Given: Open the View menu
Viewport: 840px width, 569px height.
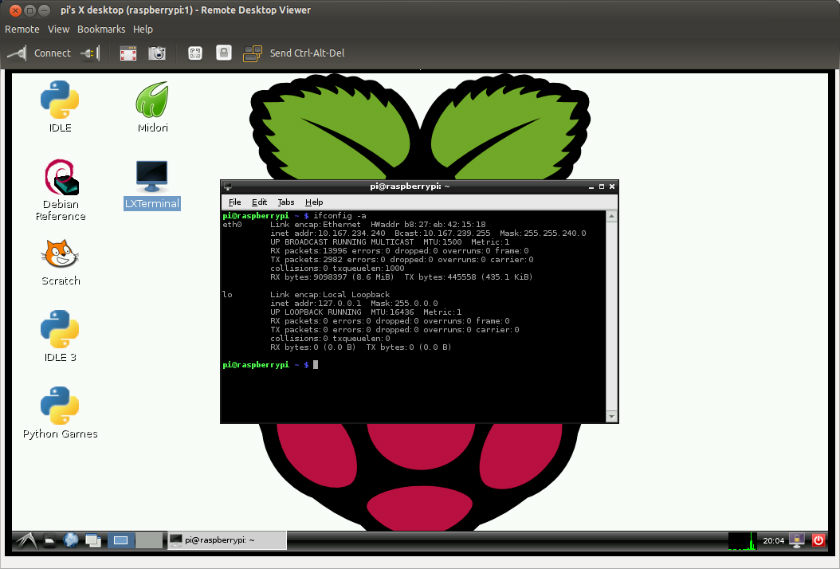Looking at the screenshot, I should click(58, 29).
